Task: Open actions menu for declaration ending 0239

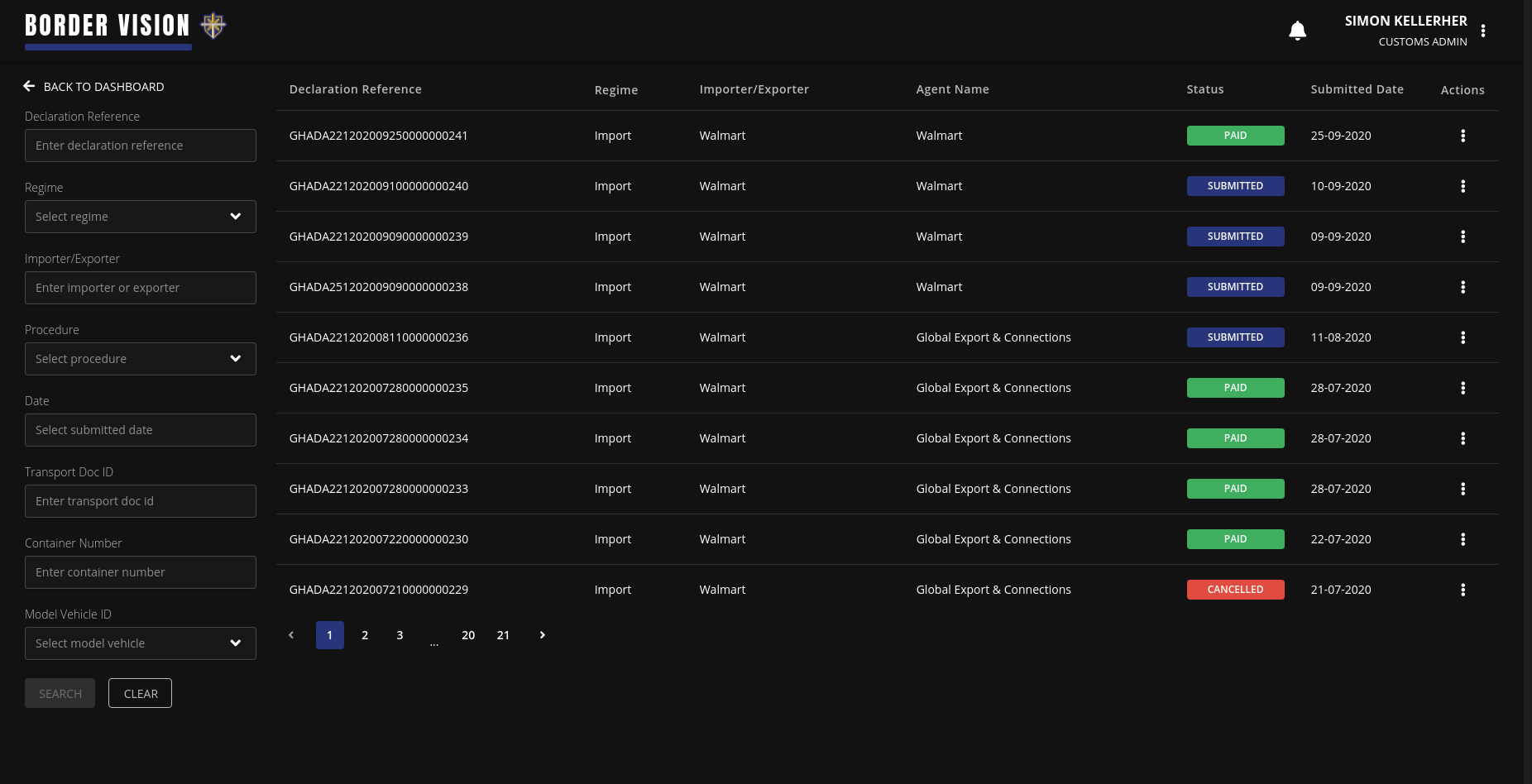Action: [x=1463, y=237]
